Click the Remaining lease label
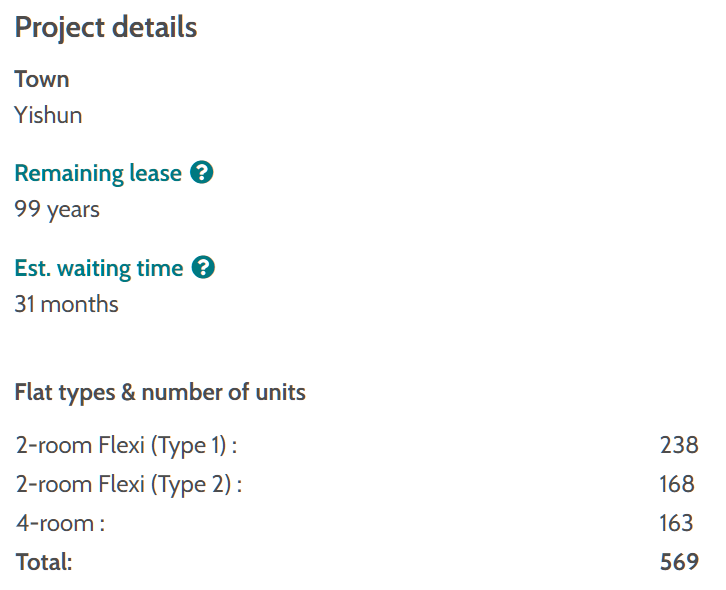 click(98, 173)
